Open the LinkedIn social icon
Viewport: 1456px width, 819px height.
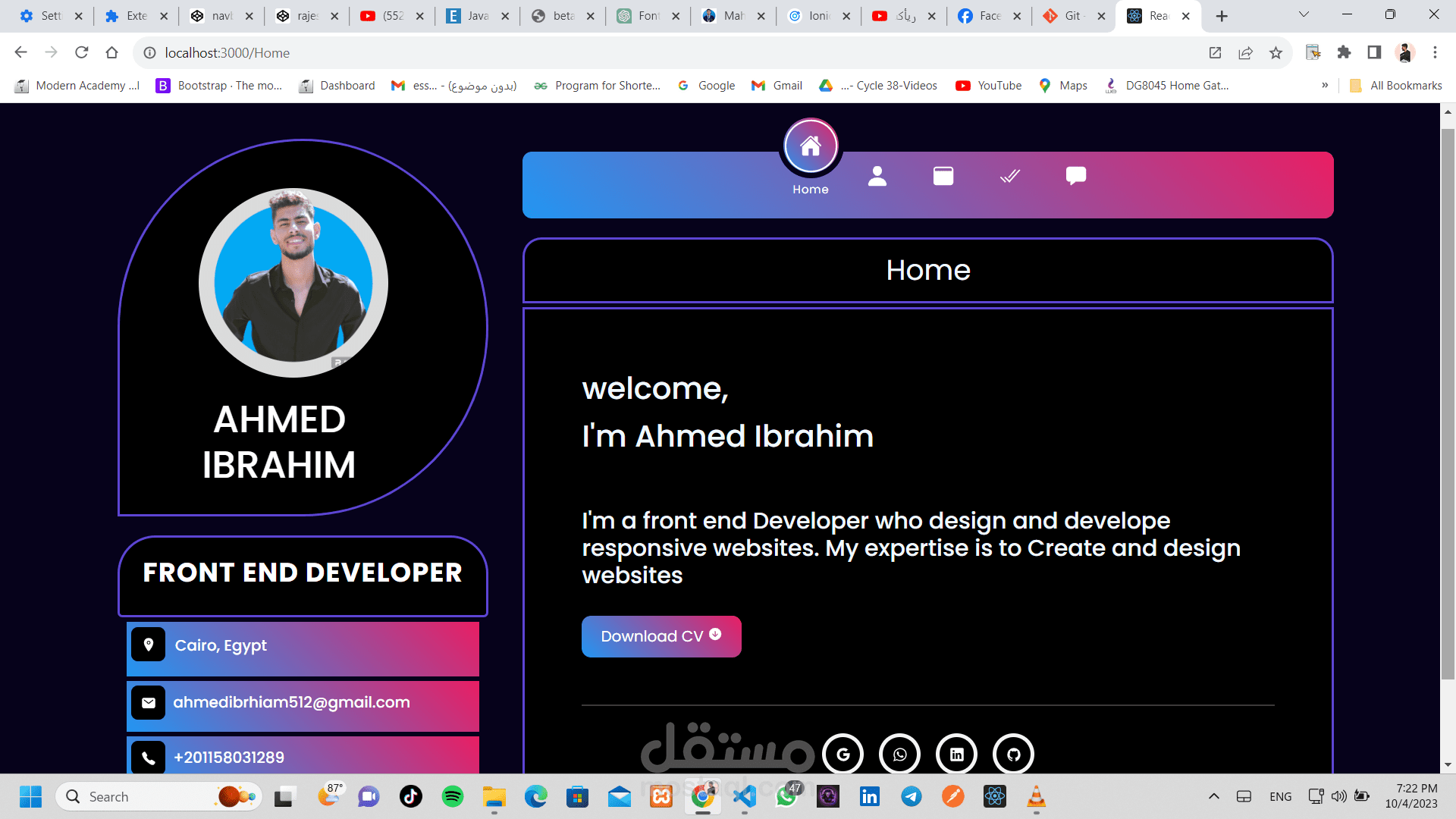[956, 754]
